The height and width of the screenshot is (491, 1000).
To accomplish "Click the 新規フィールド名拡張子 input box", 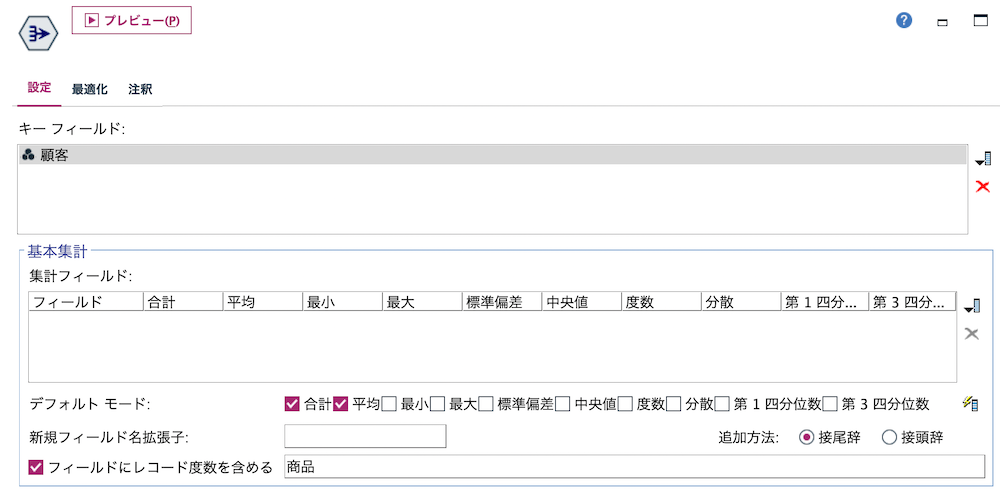I will click(365, 436).
